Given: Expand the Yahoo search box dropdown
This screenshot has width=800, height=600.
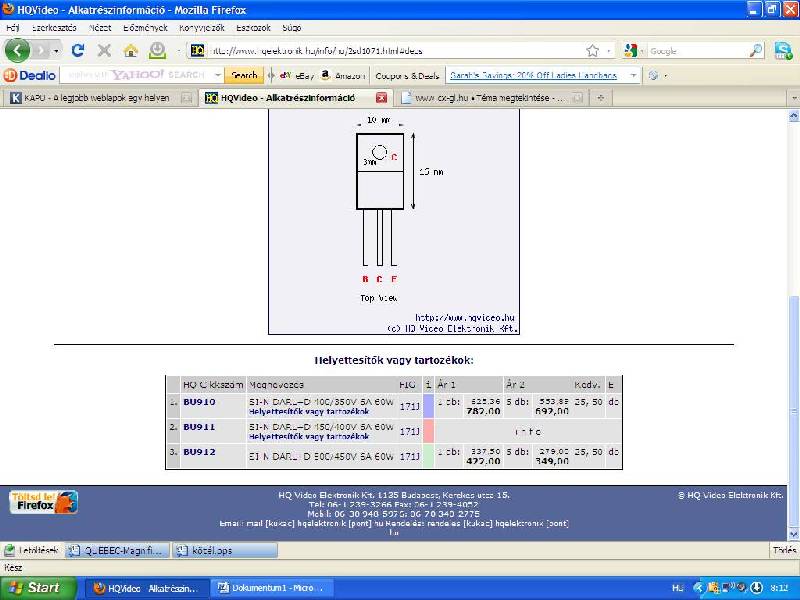Looking at the screenshot, I should (217, 75).
